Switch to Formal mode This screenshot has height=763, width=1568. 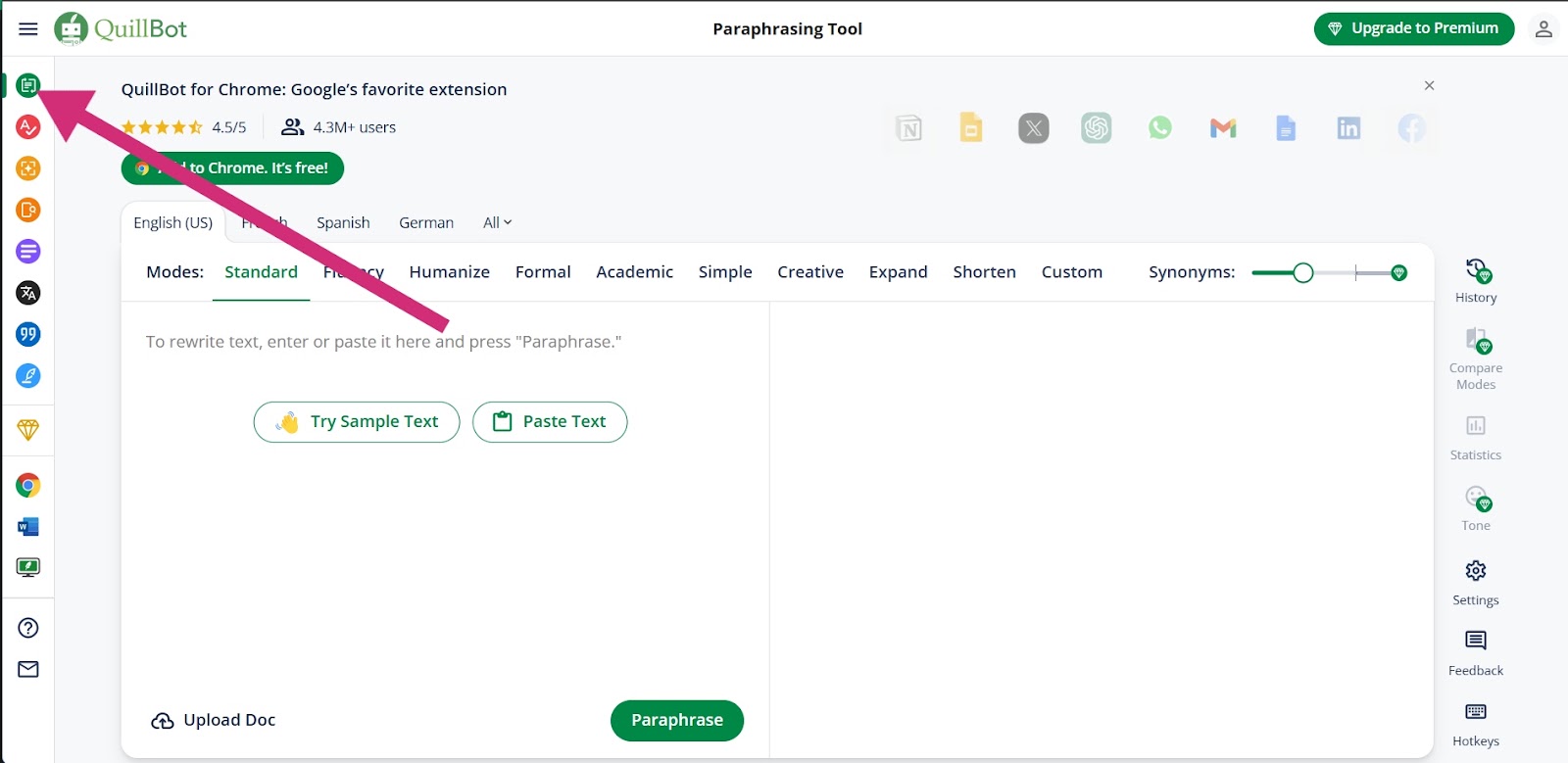(543, 272)
